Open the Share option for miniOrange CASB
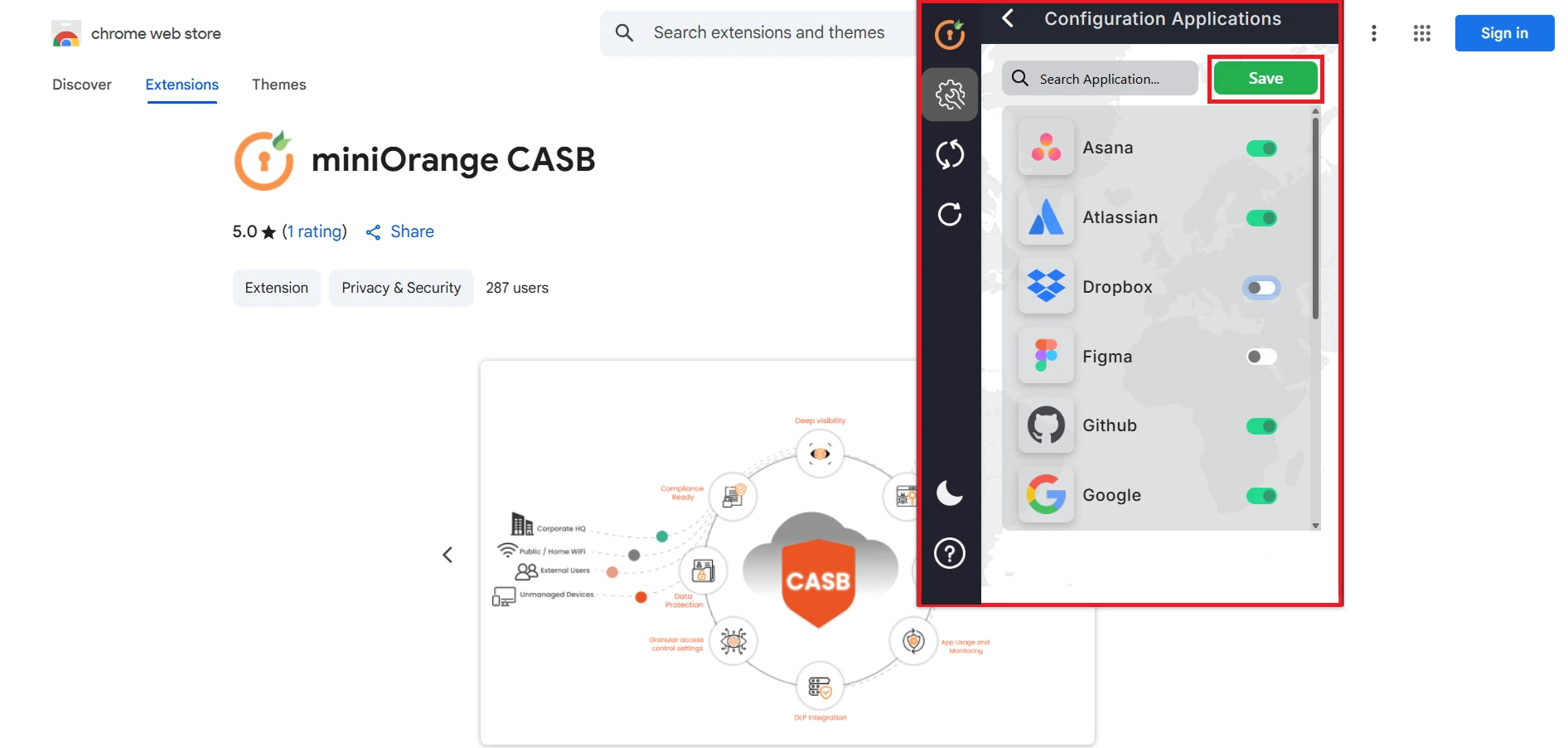The width and height of the screenshot is (1568, 748). 400,231
